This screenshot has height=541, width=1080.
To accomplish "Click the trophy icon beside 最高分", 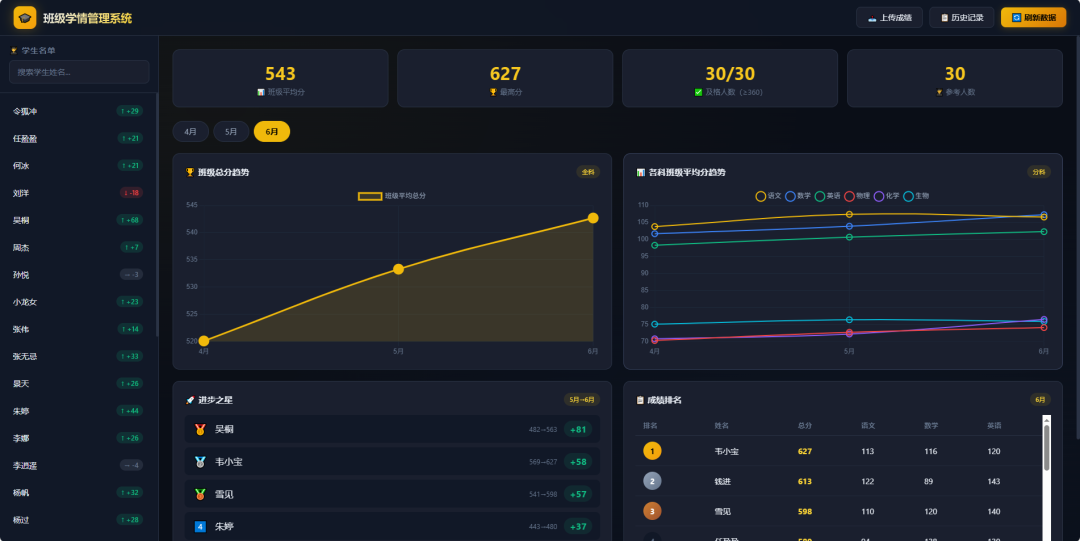I will [x=493, y=92].
